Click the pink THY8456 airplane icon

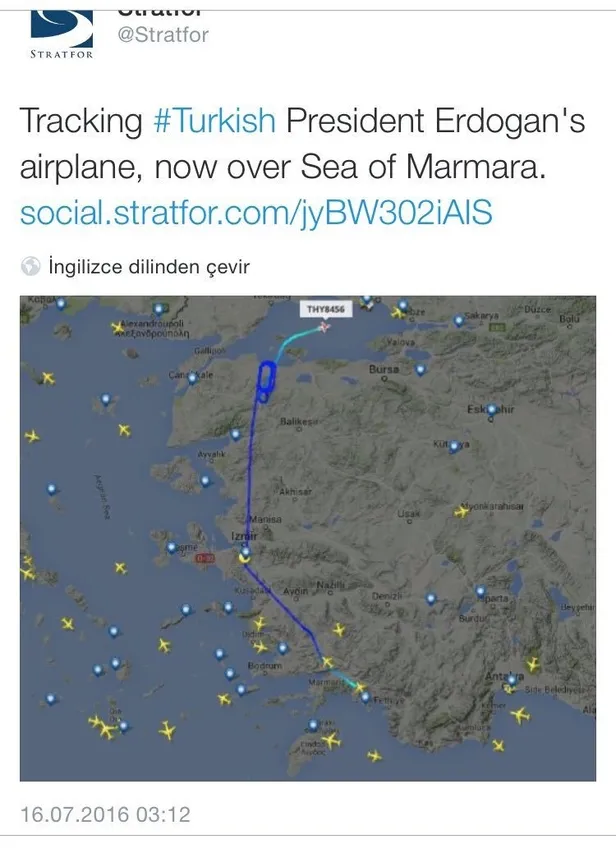(x=323, y=326)
